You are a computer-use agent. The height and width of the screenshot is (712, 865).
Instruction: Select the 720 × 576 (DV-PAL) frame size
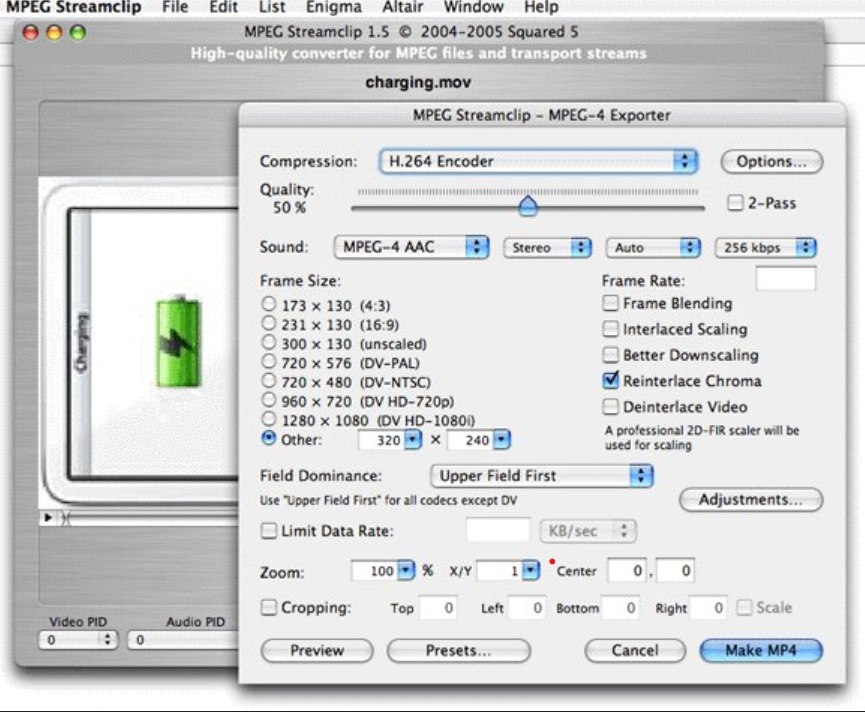[269, 362]
